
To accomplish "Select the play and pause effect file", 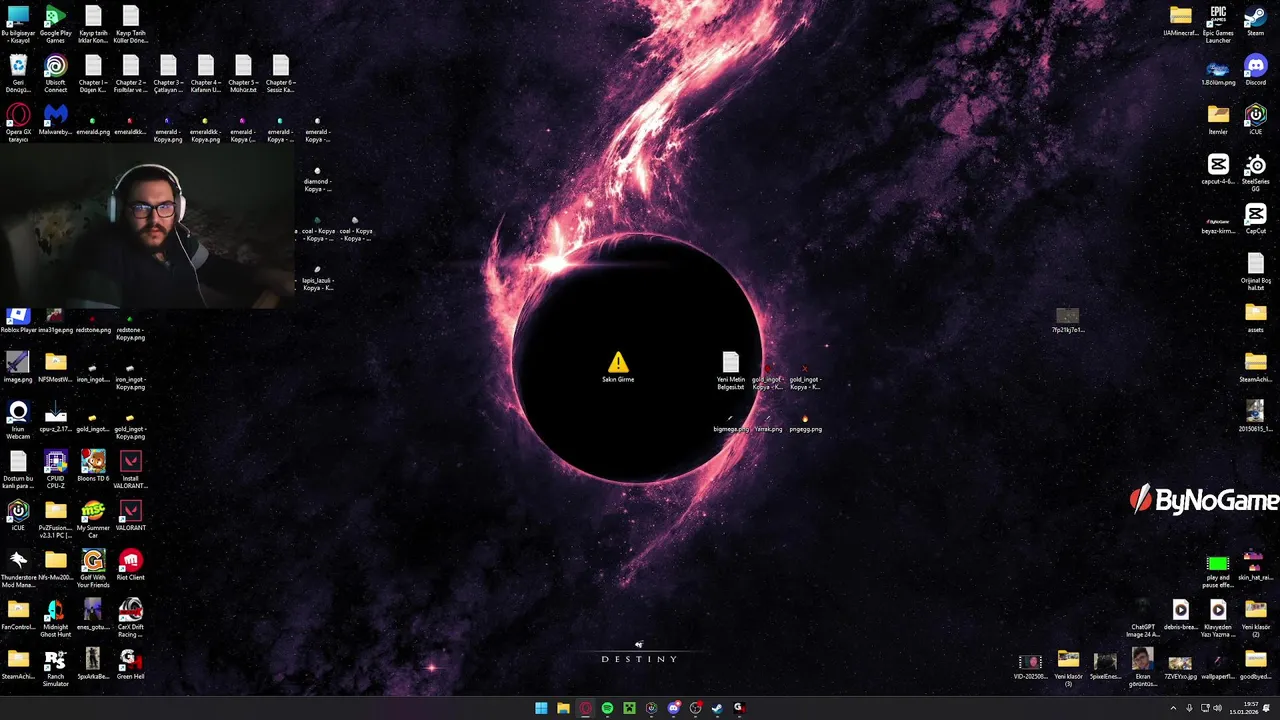I will click(x=1218, y=570).
